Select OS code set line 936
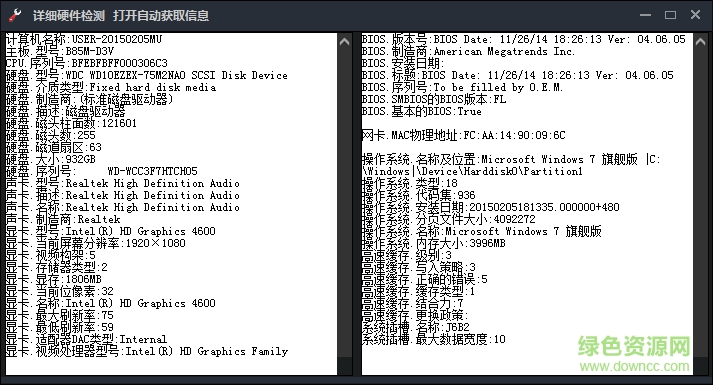The width and height of the screenshot is (713, 385). click(x=418, y=195)
